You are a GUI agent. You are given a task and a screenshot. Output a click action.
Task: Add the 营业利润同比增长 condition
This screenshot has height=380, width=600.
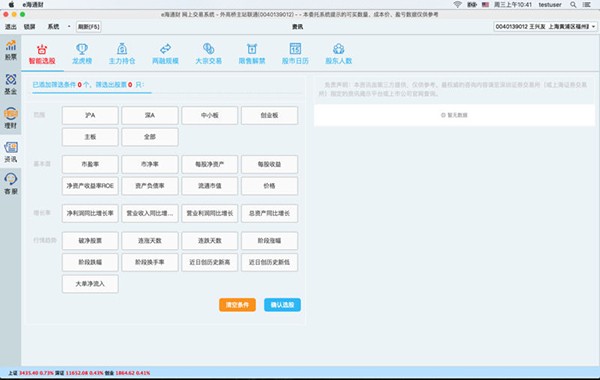(209, 213)
